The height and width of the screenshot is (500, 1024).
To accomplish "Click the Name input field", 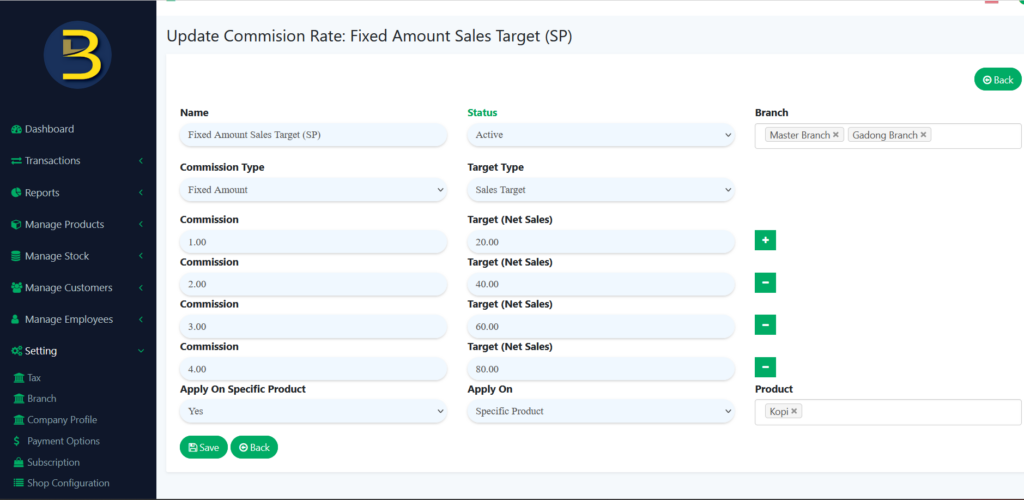I will [x=313, y=135].
